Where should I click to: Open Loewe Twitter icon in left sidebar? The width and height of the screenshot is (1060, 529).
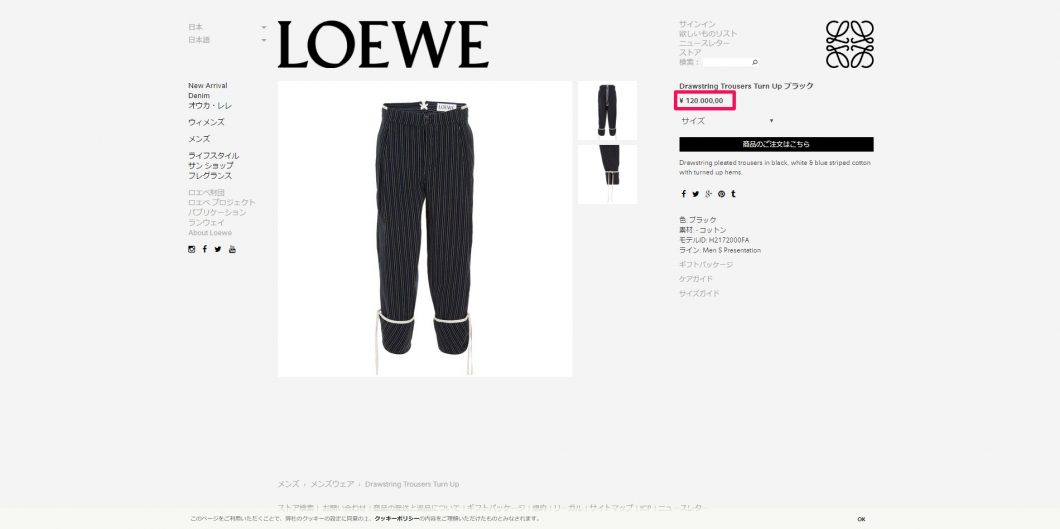click(218, 249)
